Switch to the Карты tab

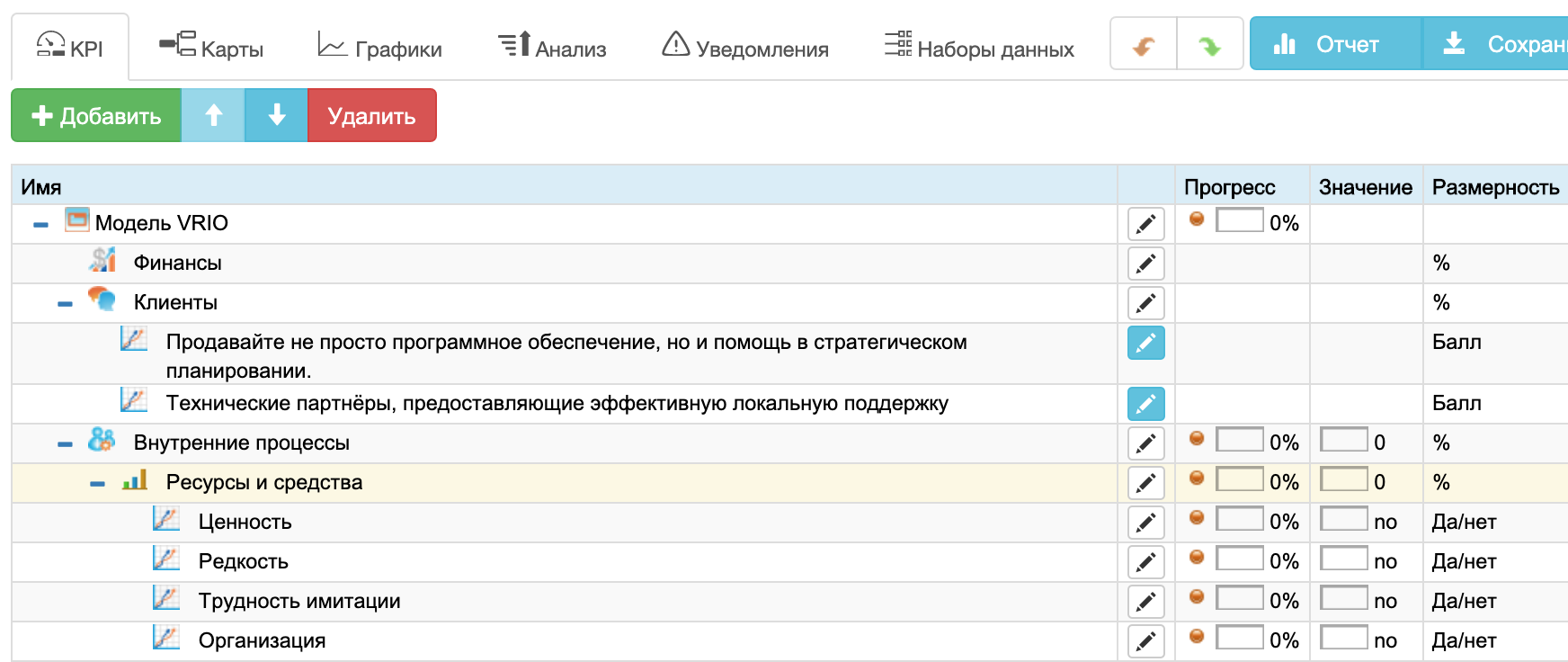(211, 47)
